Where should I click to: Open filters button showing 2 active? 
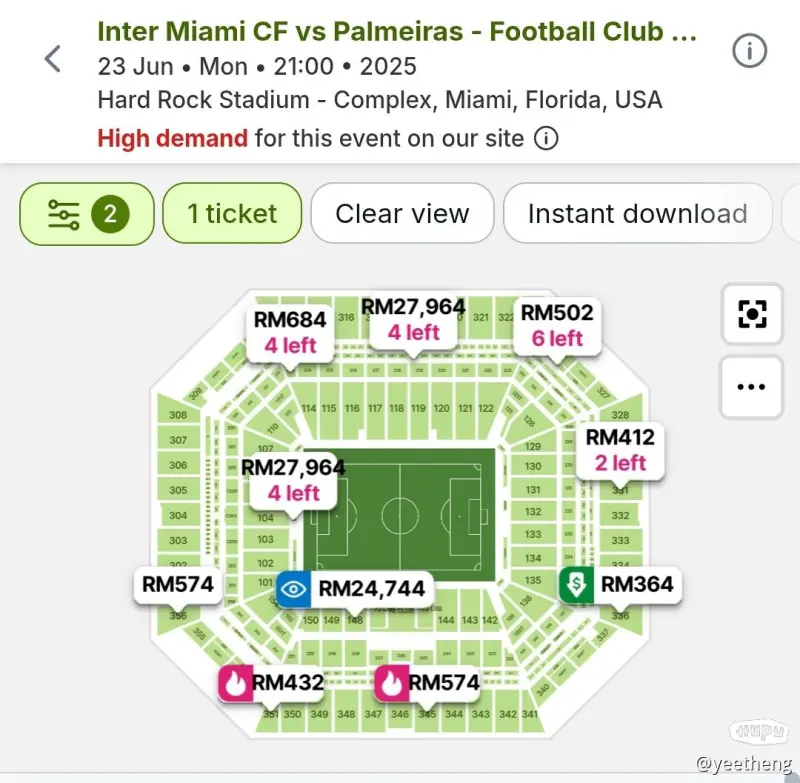(x=87, y=214)
